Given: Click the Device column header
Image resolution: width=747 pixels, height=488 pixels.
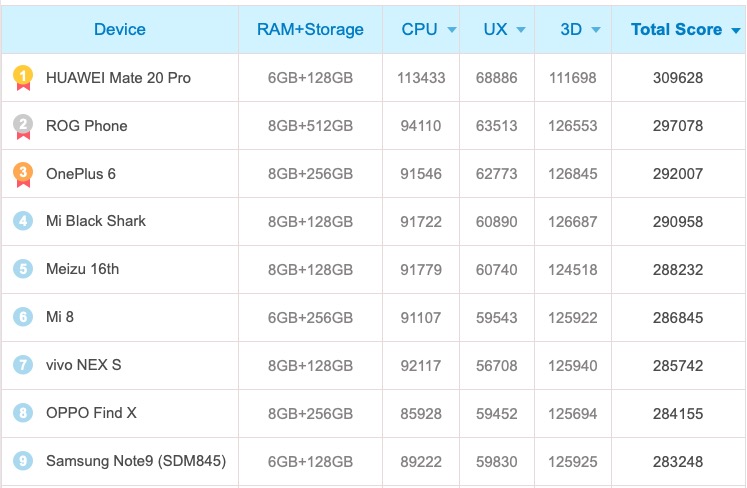Looking at the screenshot, I should pos(120,29).
